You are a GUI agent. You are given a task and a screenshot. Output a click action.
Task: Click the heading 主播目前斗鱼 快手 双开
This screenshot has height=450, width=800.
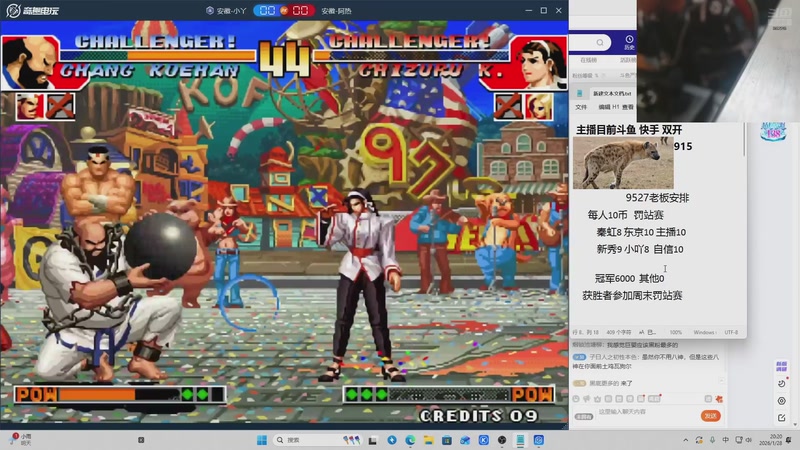[629, 130]
